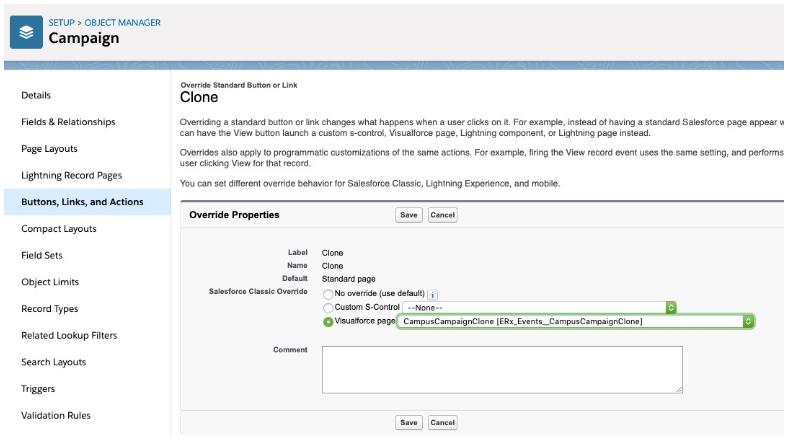Expand the Visualforce page dropdown

(576, 322)
